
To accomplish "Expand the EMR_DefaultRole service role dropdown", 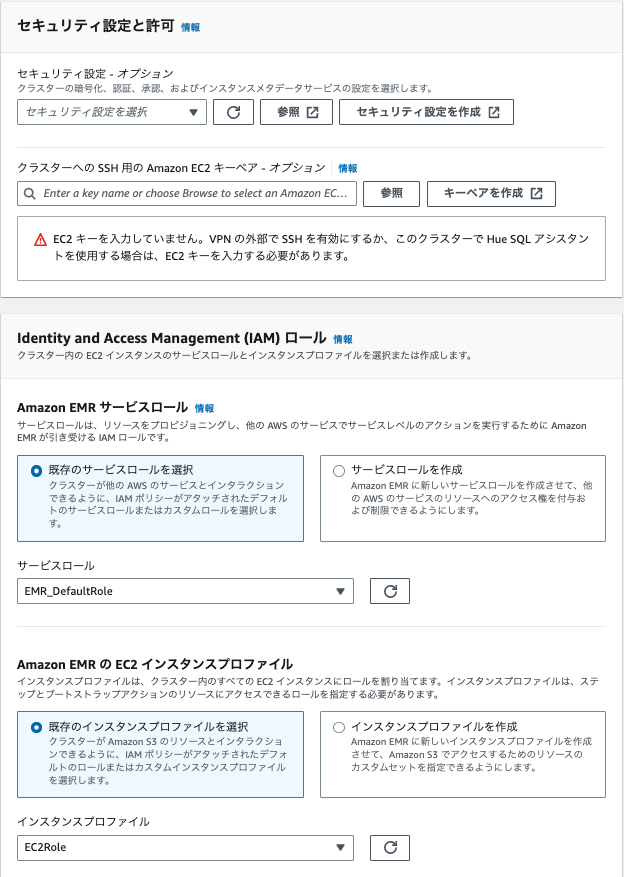I will click(185, 591).
